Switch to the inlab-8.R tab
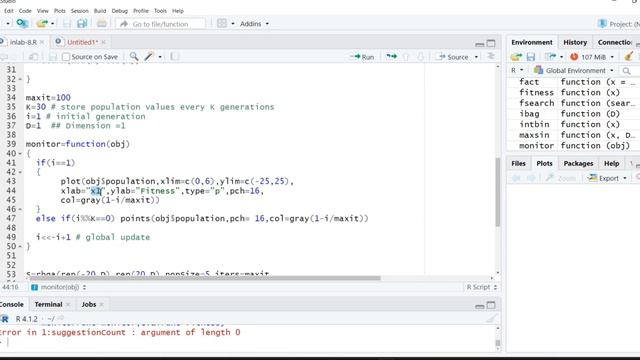 pos(23,42)
